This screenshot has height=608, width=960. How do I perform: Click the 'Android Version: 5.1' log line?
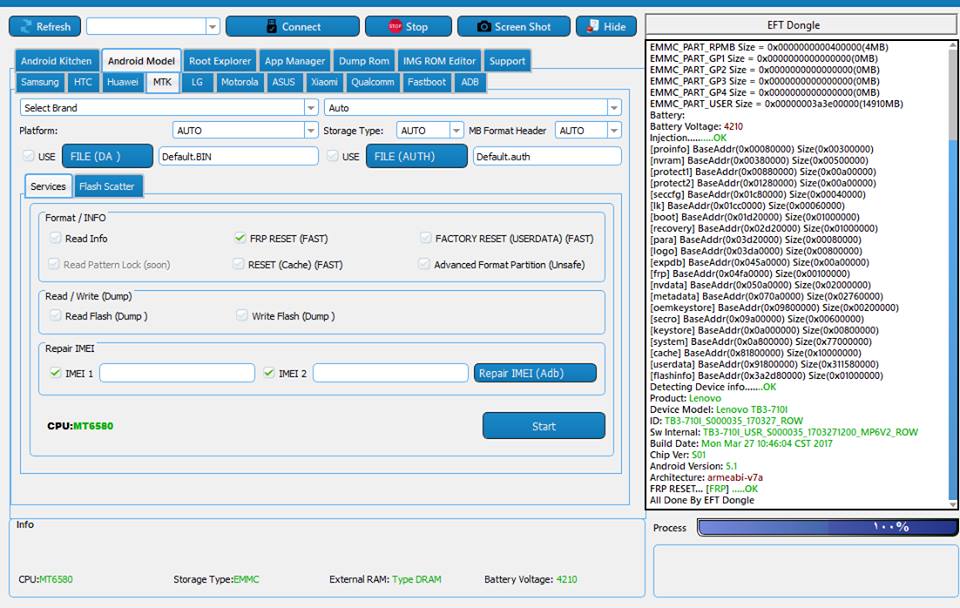click(x=693, y=466)
